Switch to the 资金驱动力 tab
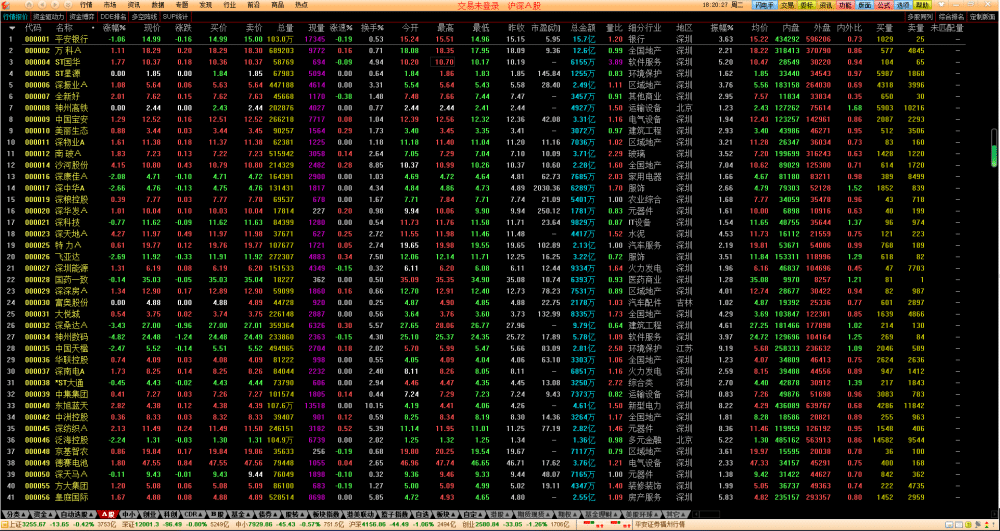 (48, 16)
